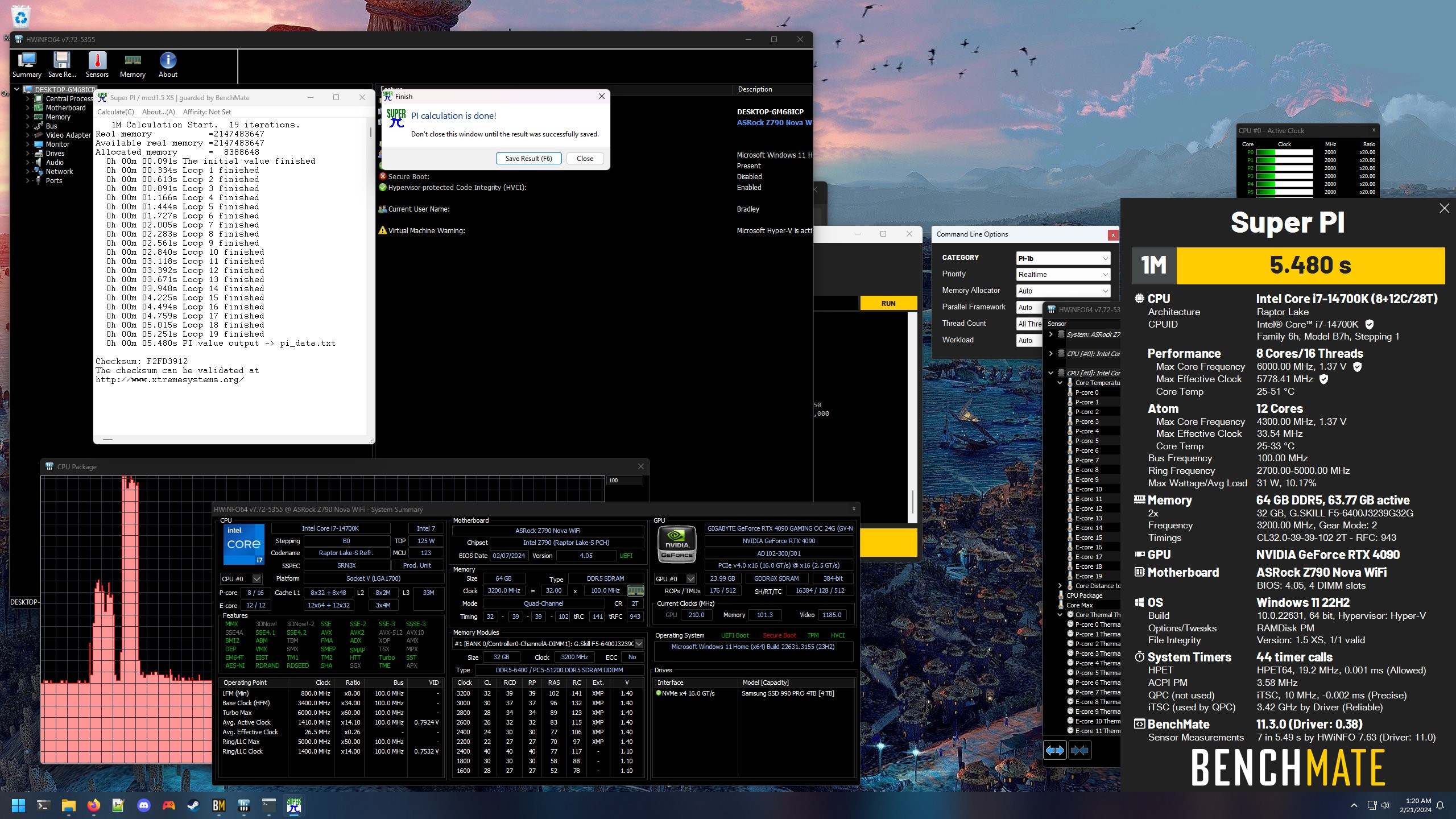
Task: Open the About...(A) menu in Super PI
Action: (x=159, y=112)
